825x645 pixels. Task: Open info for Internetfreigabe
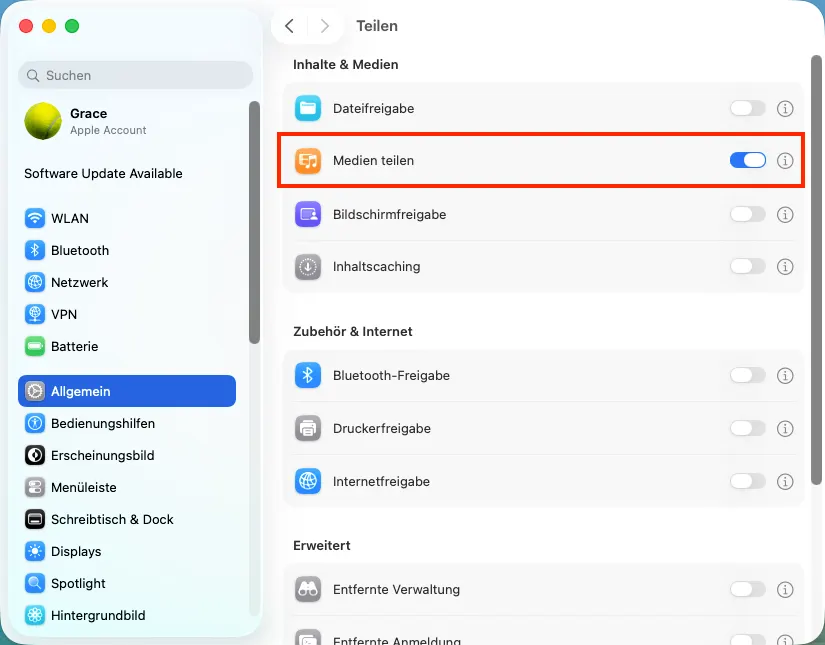point(785,481)
